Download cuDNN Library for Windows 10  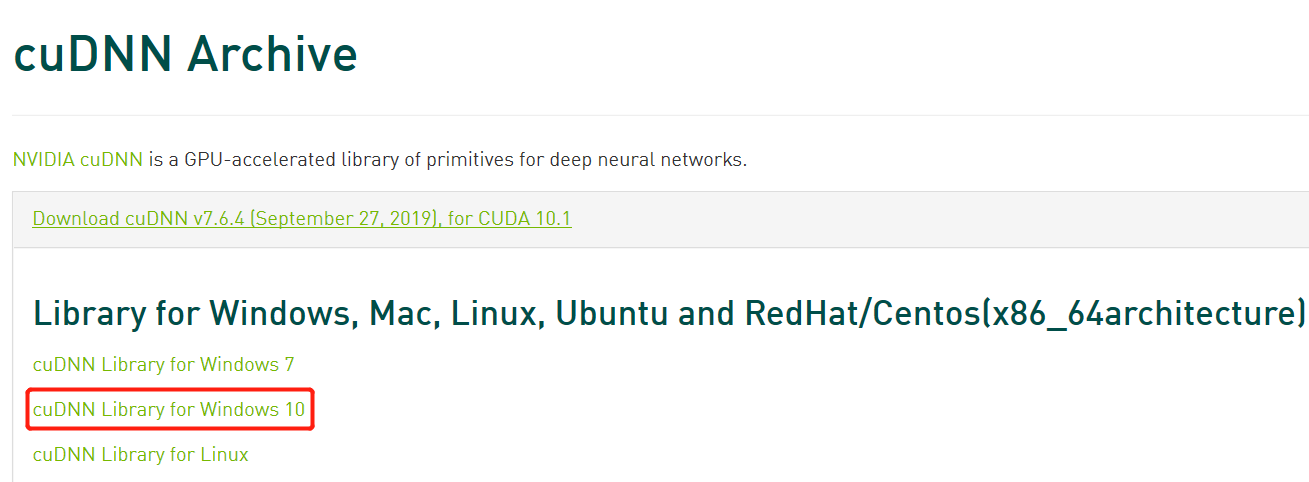pyautogui.click(x=169, y=409)
